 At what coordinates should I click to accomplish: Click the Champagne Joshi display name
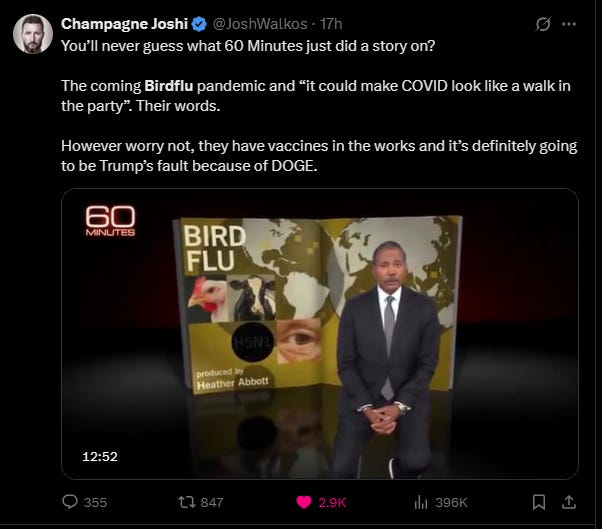124,24
